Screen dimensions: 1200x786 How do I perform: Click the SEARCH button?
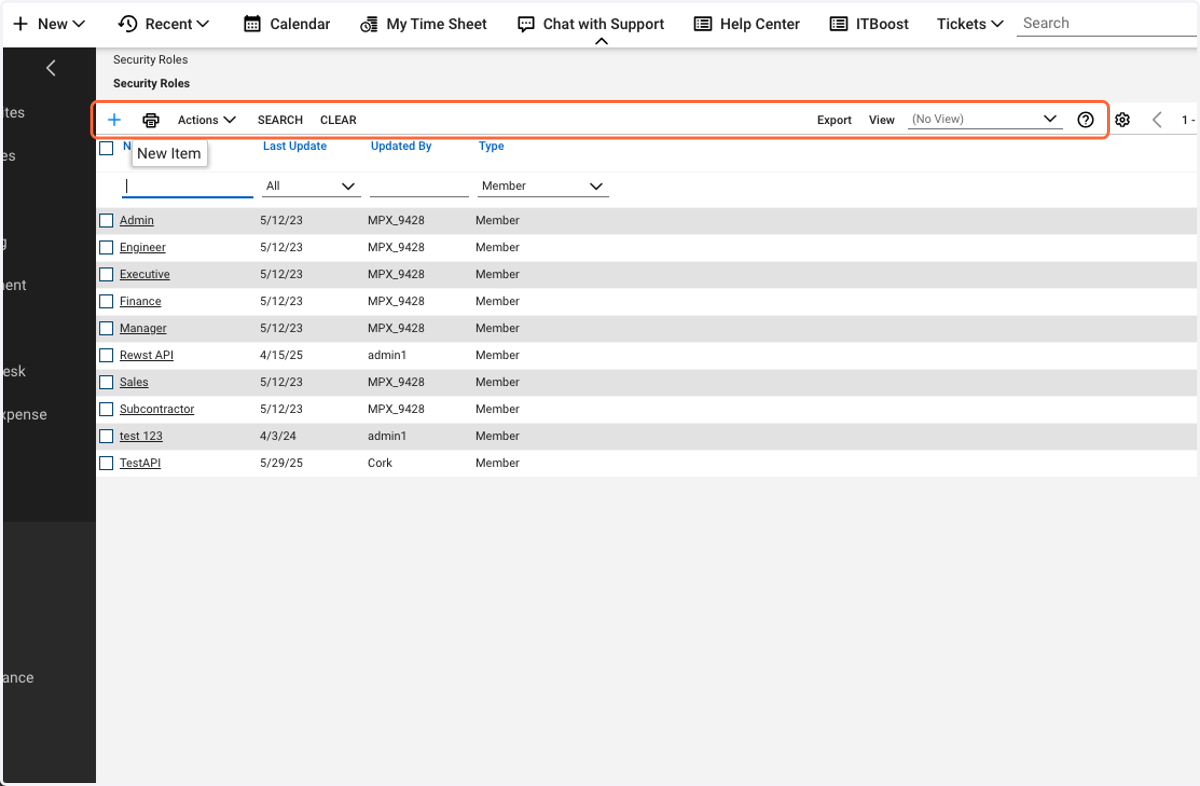click(x=280, y=120)
